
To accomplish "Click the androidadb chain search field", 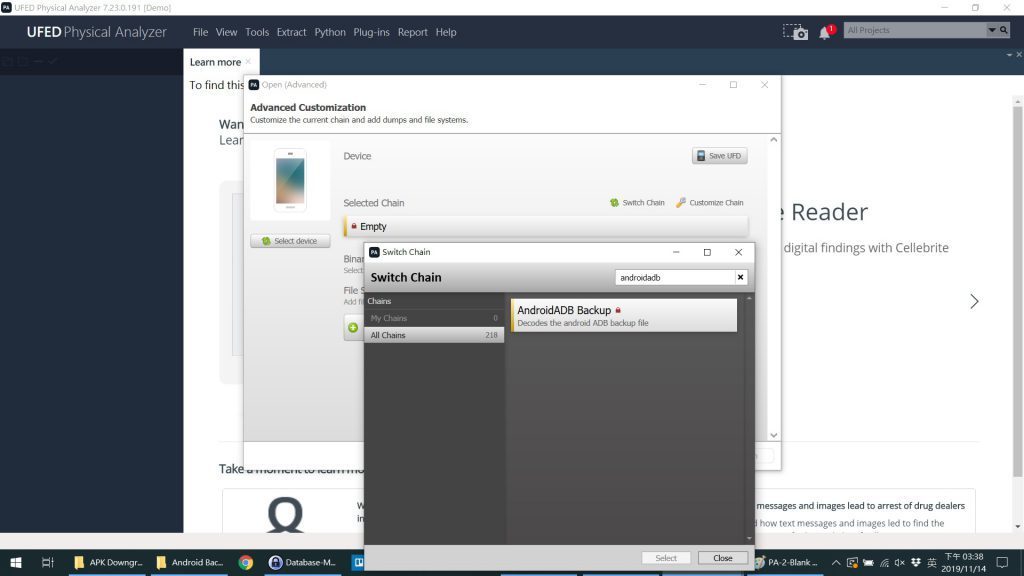I will (675, 278).
